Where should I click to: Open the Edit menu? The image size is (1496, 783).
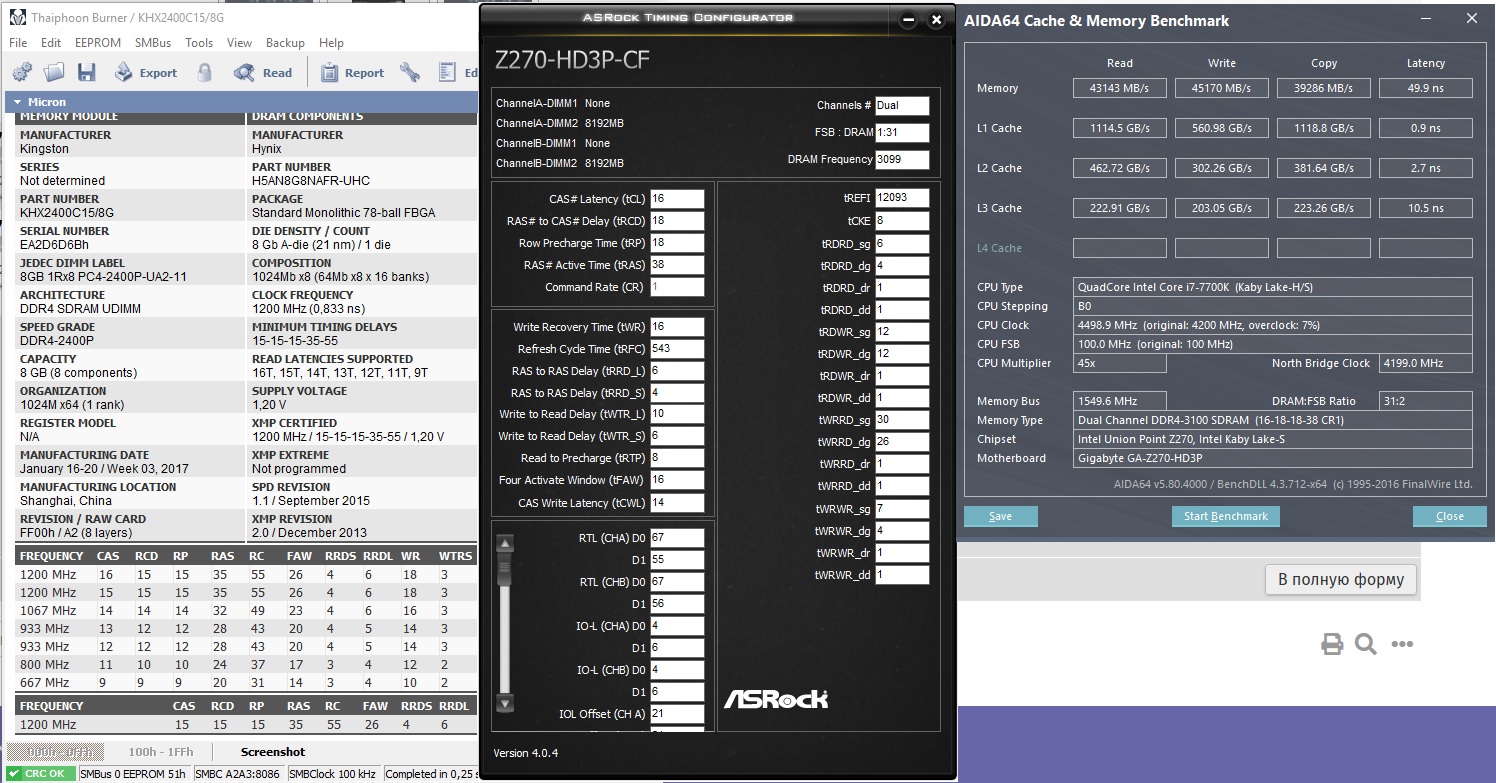51,43
